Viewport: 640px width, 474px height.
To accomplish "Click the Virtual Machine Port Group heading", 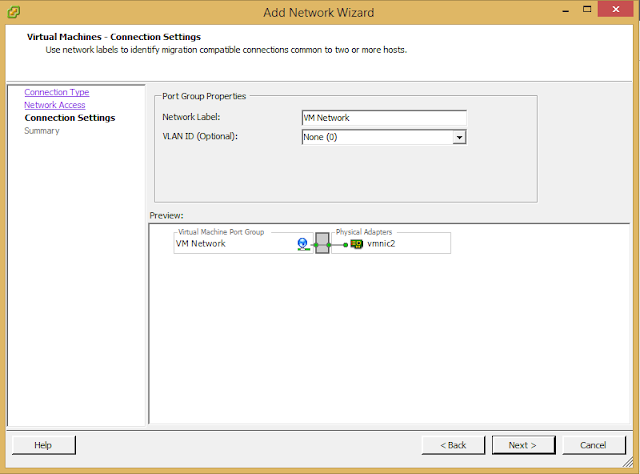I will pos(221,232).
